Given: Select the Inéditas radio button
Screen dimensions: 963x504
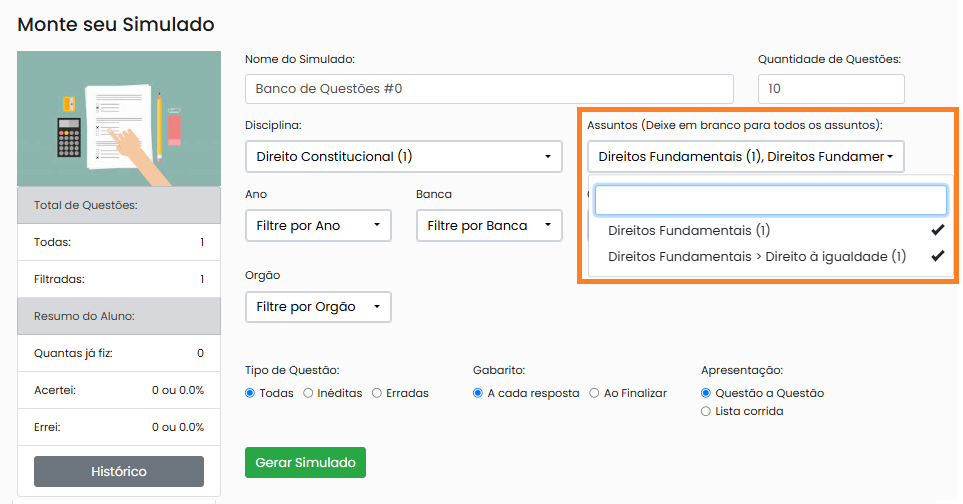Looking at the screenshot, I should [x=308, y=393].
